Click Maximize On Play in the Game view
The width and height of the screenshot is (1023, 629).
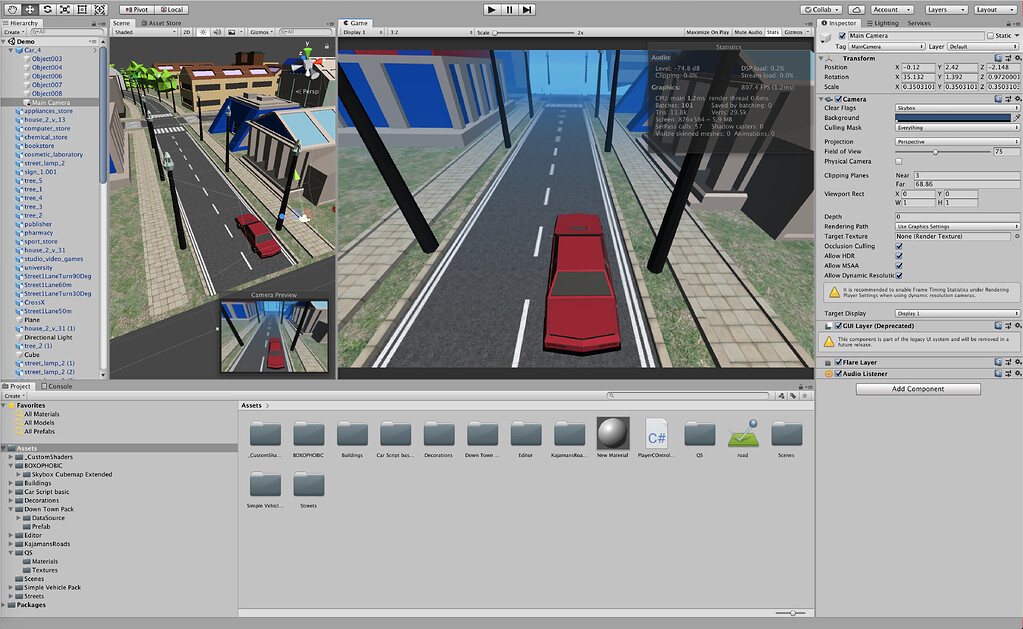tap(707, 31)
